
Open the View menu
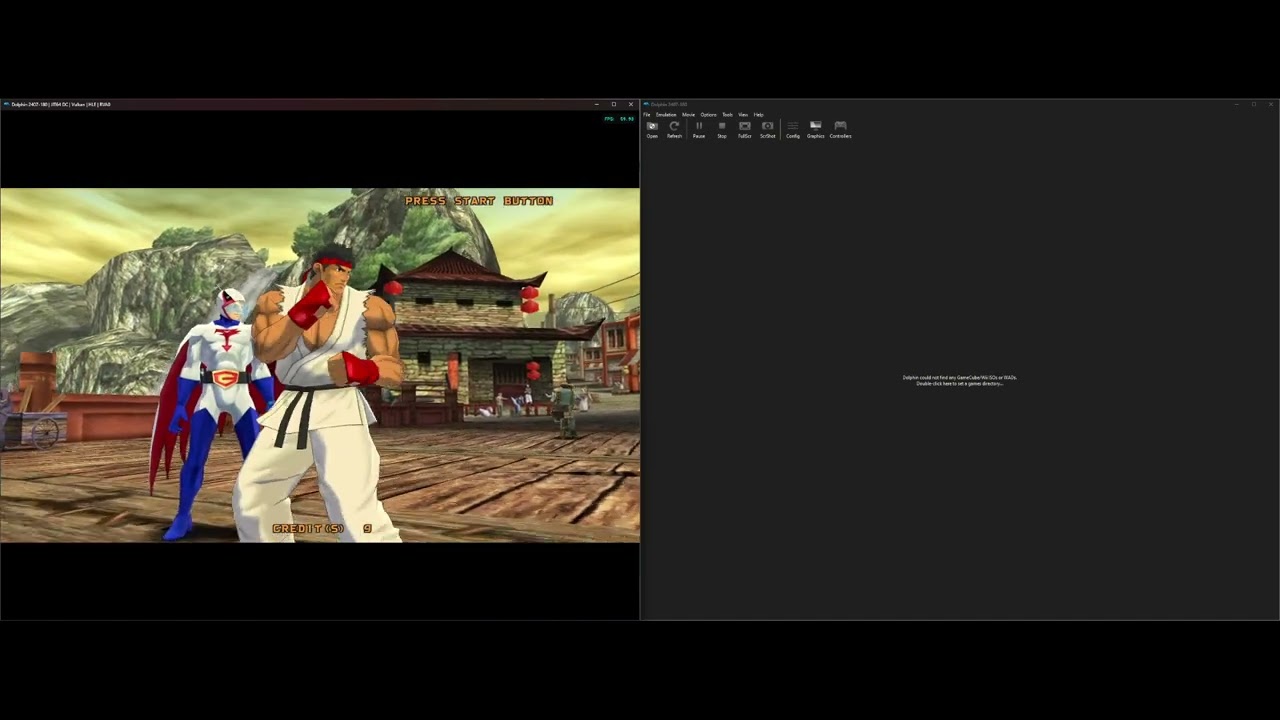pyautogui.click(x=743, y=115)
